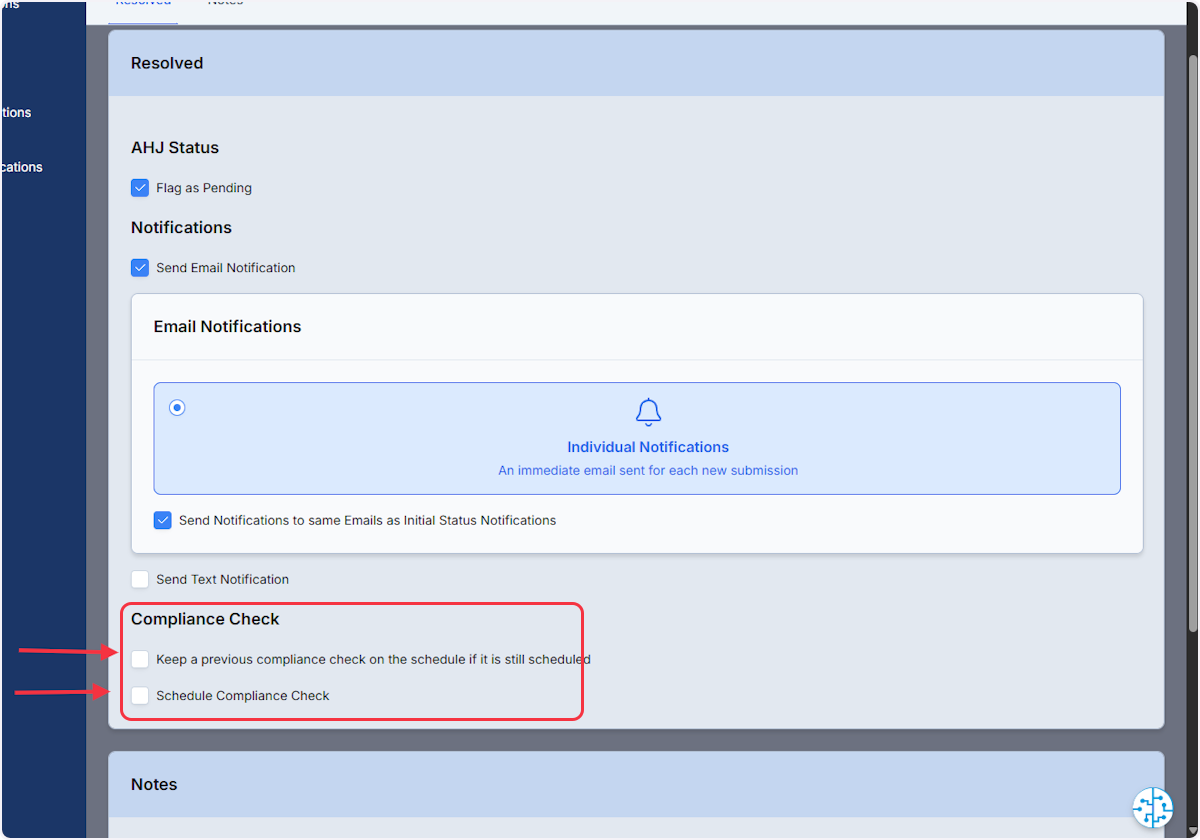This screenshot has width=1200, height=840.
Task: Open the circuit-brain assistant icon at bottom right
Action: (x=1152, y=808)
